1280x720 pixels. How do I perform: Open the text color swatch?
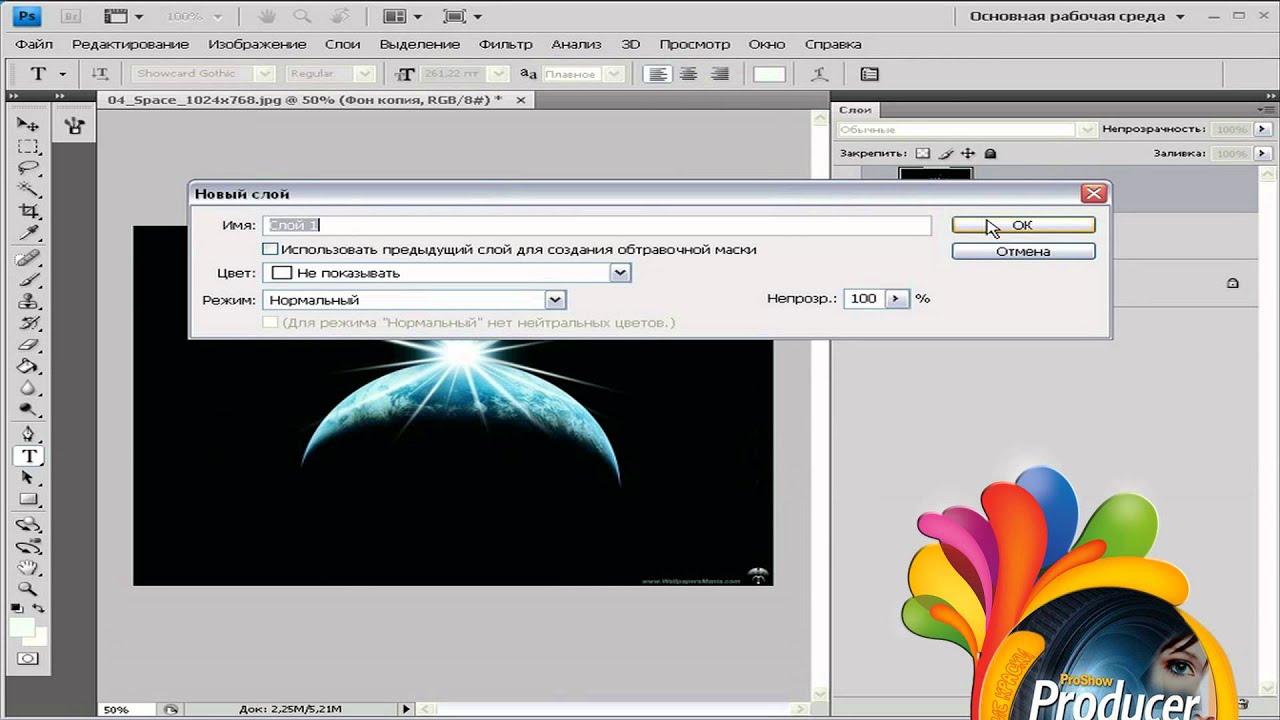tap(769, 74)
